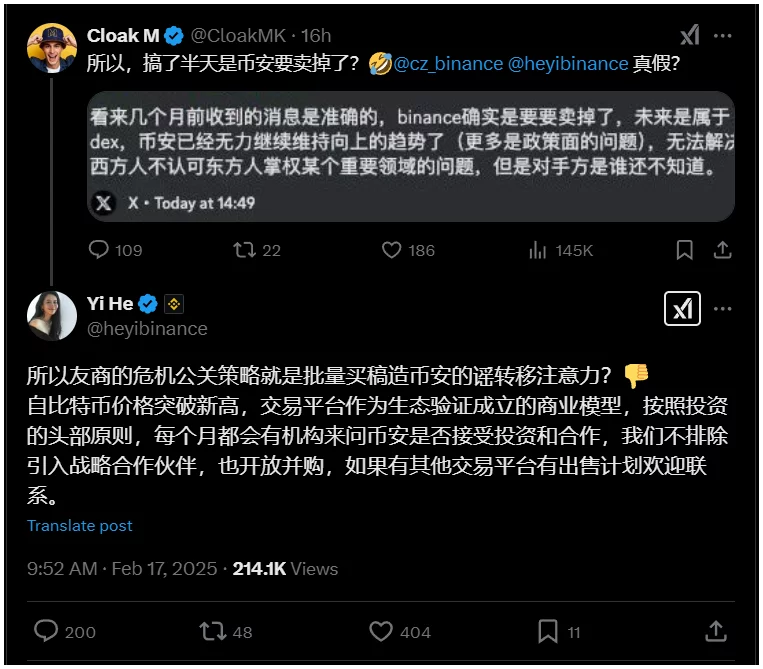Repost Cloak M's post with 22 reposts
The image size is (763, 669).
pos(256,250)
